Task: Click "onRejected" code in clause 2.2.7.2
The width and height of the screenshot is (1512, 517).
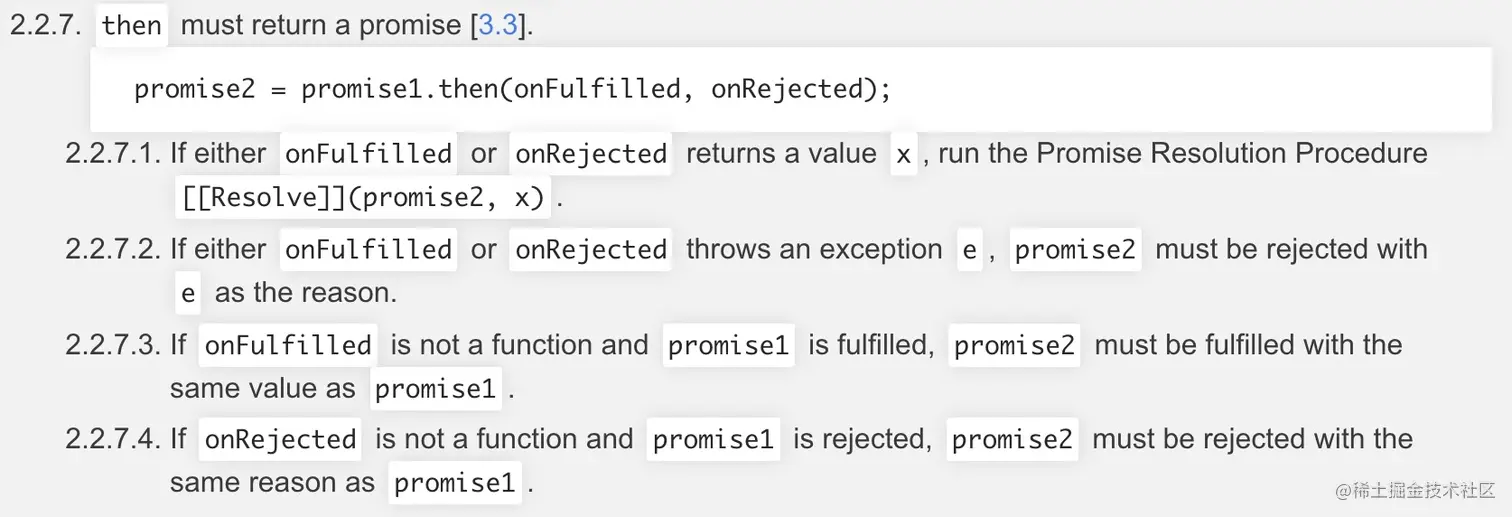Action: coord(591,249)
